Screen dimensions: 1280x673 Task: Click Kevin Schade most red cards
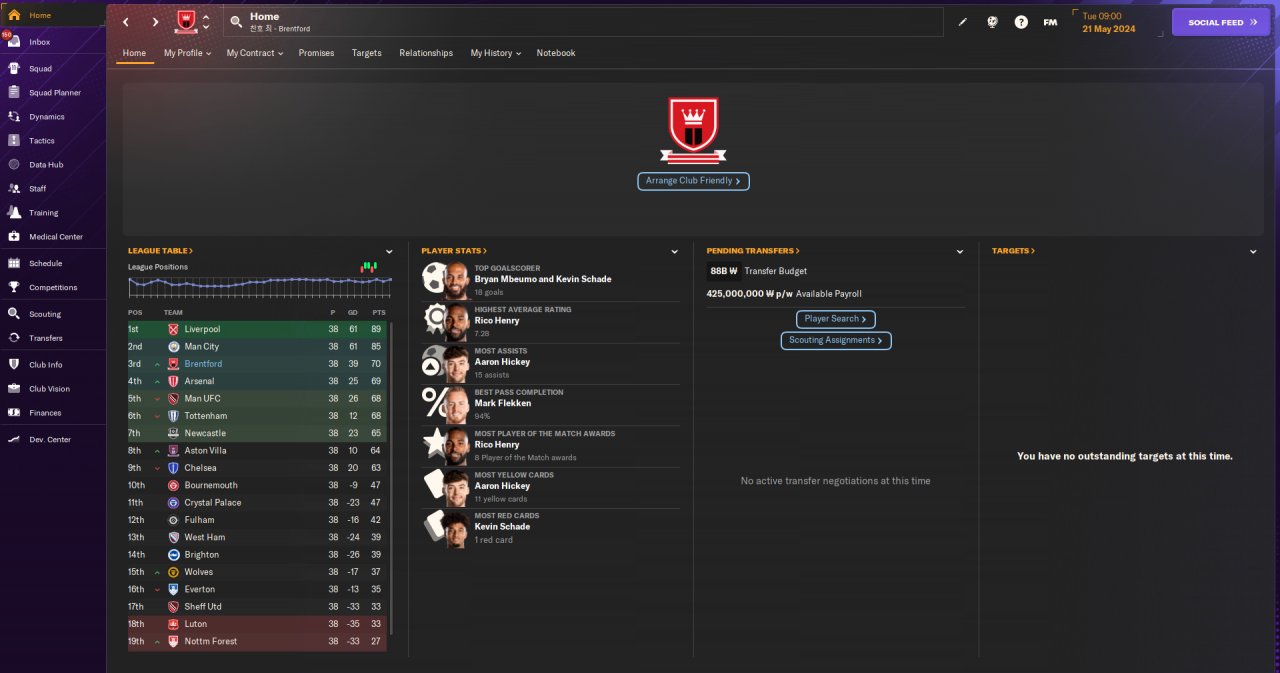(550, 527)
